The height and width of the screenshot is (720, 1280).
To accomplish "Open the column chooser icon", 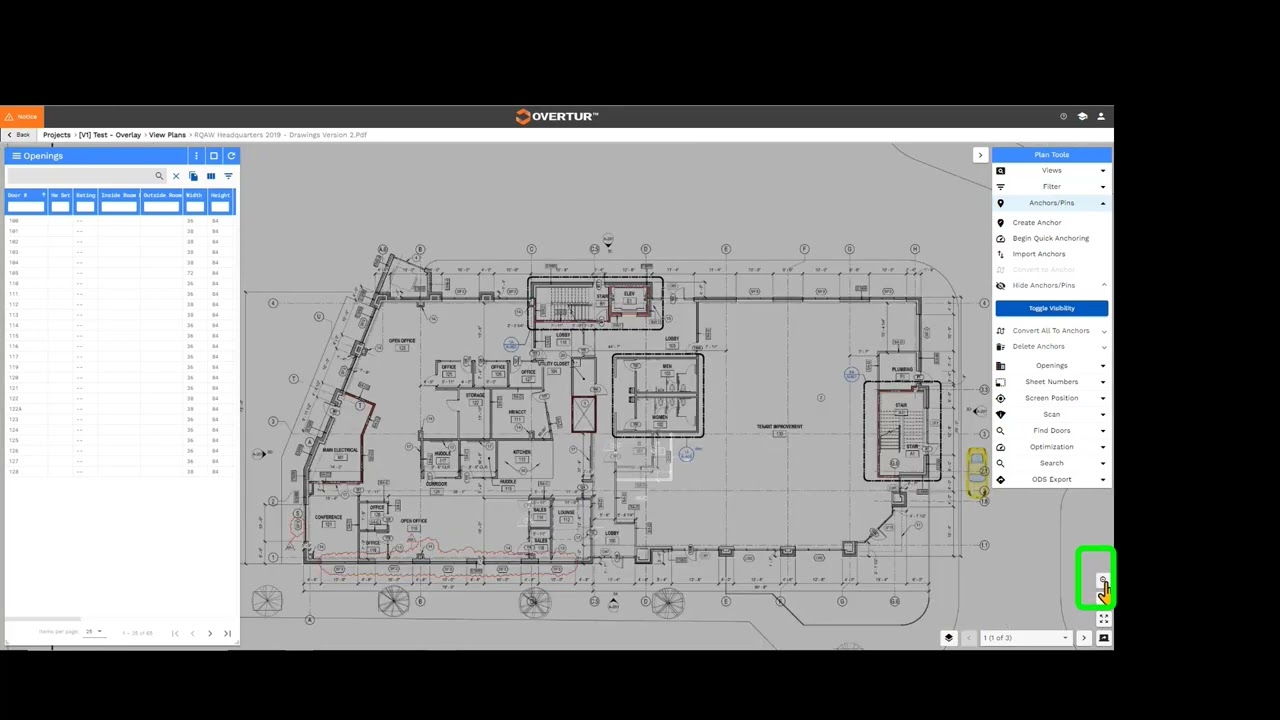I will [x=210, y=176].
